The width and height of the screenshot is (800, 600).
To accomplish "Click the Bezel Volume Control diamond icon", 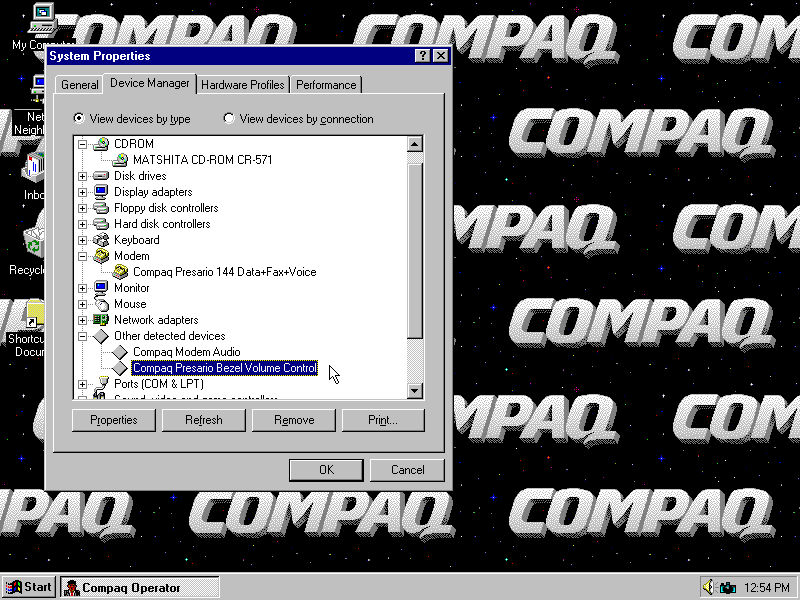I will click(120, 368).
